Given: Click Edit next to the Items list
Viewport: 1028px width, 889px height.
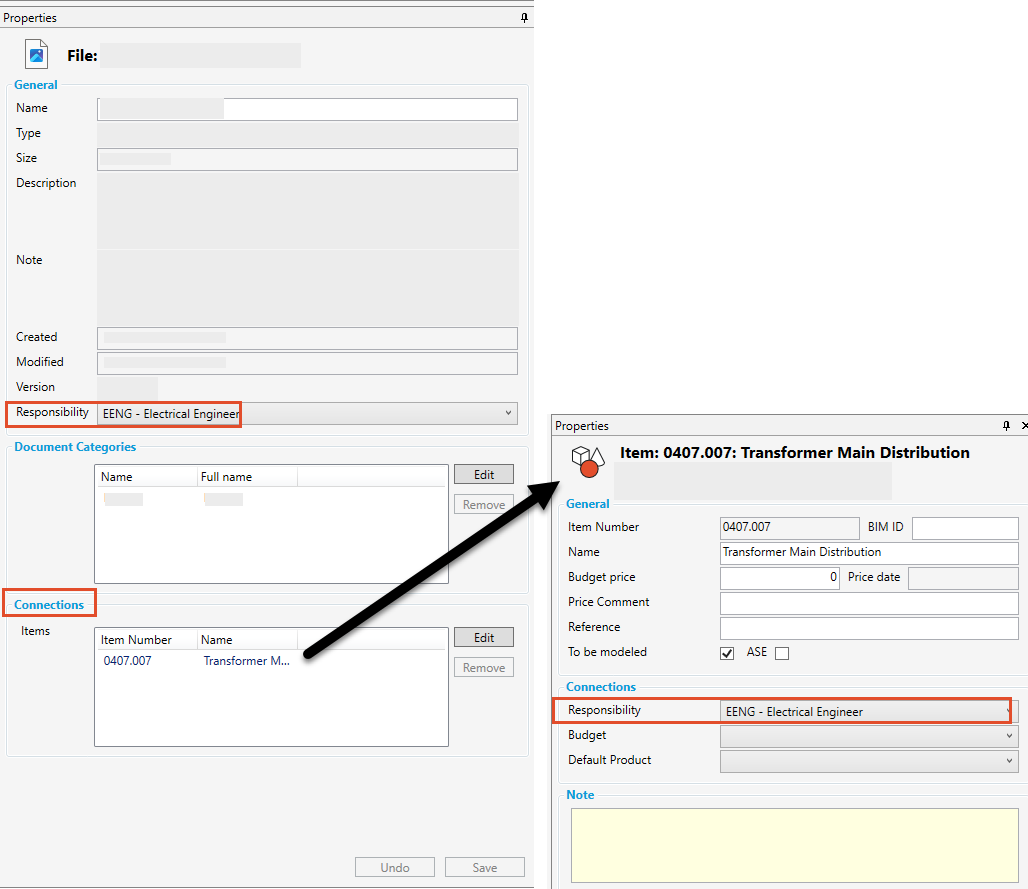Looking at the screenshot, I should [x=483, y=637].
